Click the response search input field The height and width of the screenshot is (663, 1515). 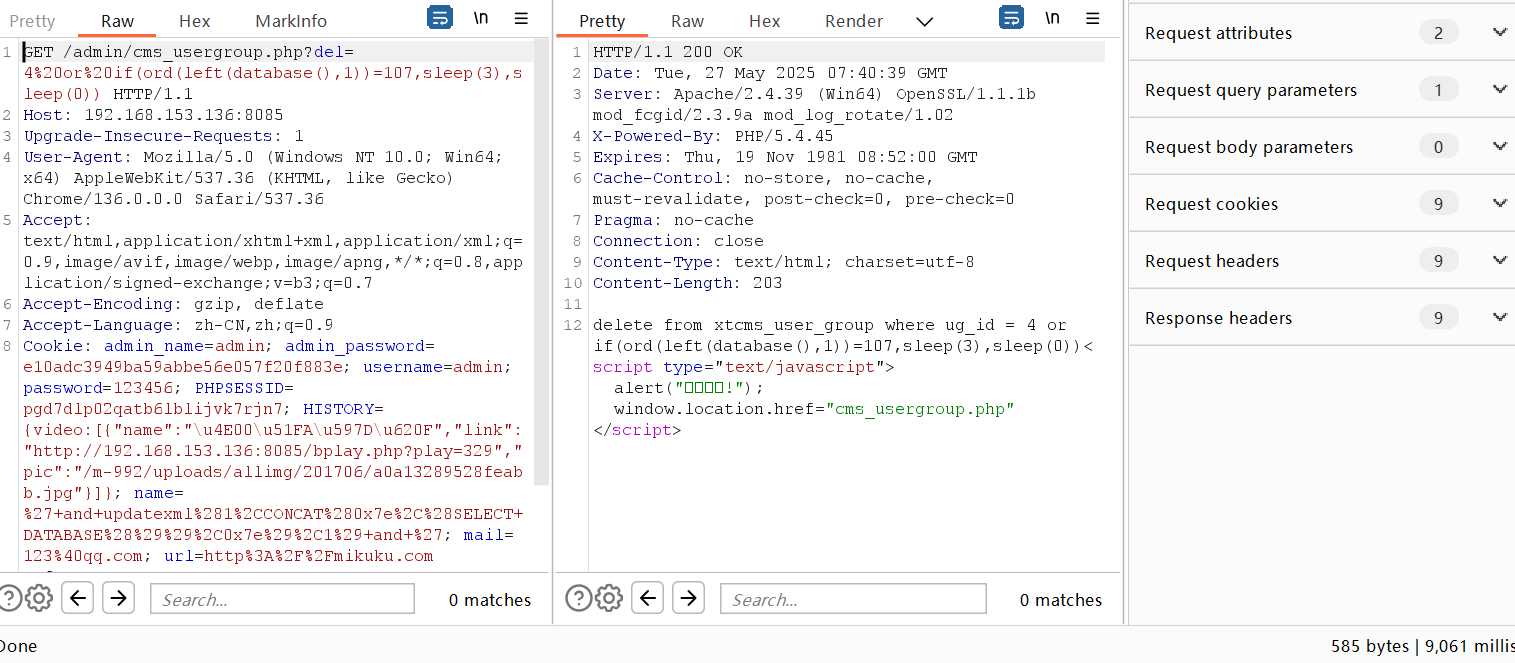853,599
